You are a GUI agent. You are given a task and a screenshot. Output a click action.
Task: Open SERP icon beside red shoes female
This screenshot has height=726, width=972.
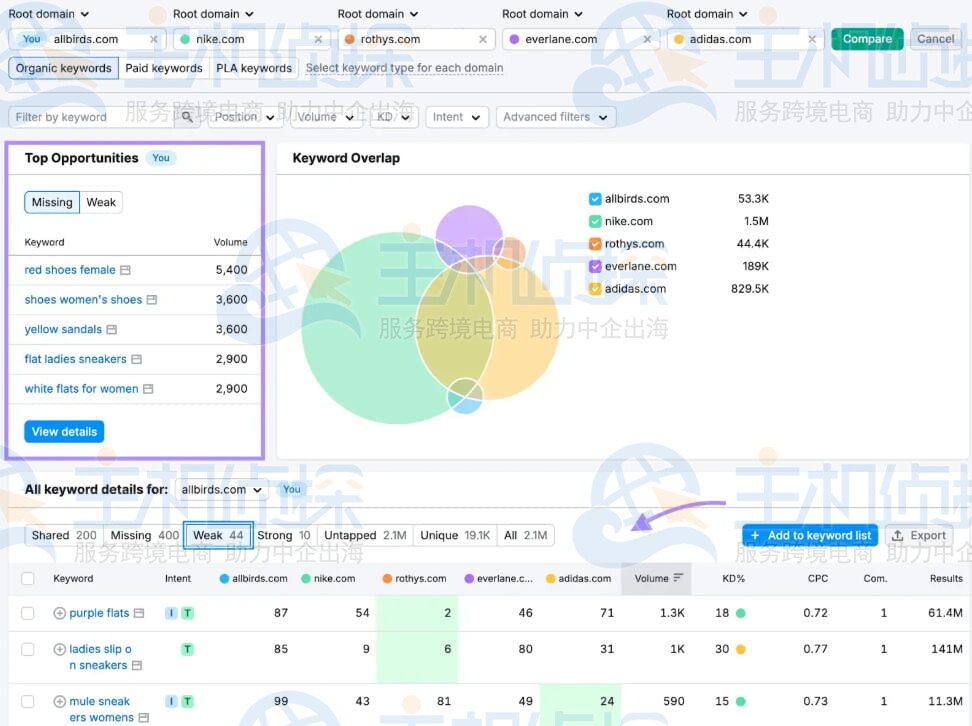point(125,270)
